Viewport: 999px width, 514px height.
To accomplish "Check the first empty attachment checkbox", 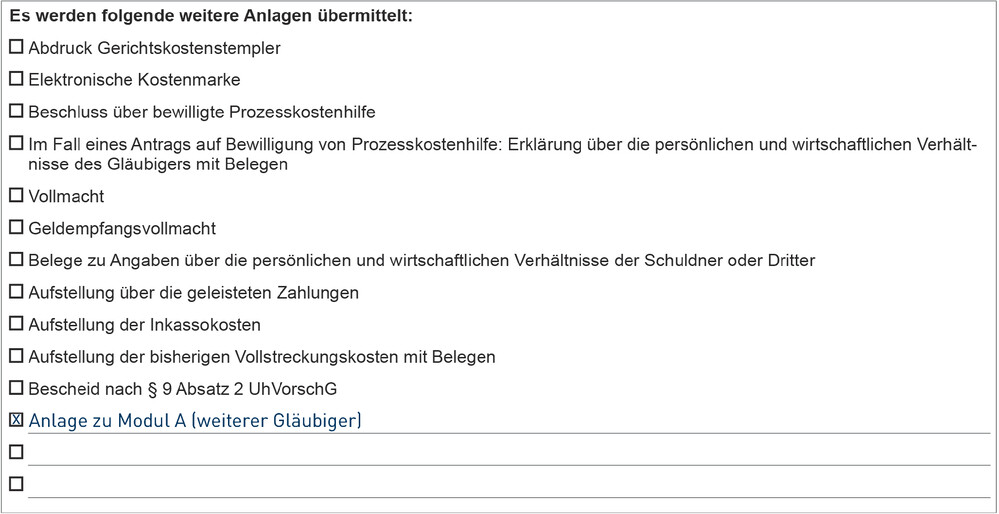I will 16,452.
